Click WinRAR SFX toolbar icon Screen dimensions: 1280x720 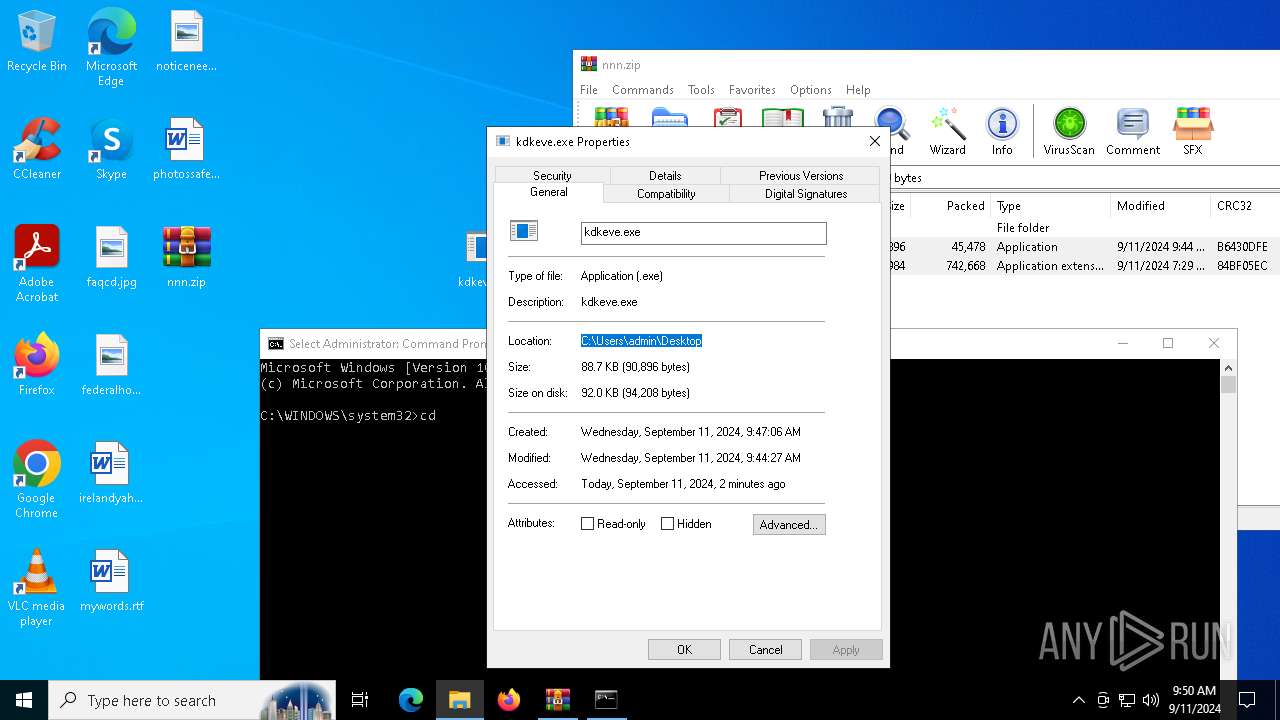pyautogui.click(x=1193, y=131)
